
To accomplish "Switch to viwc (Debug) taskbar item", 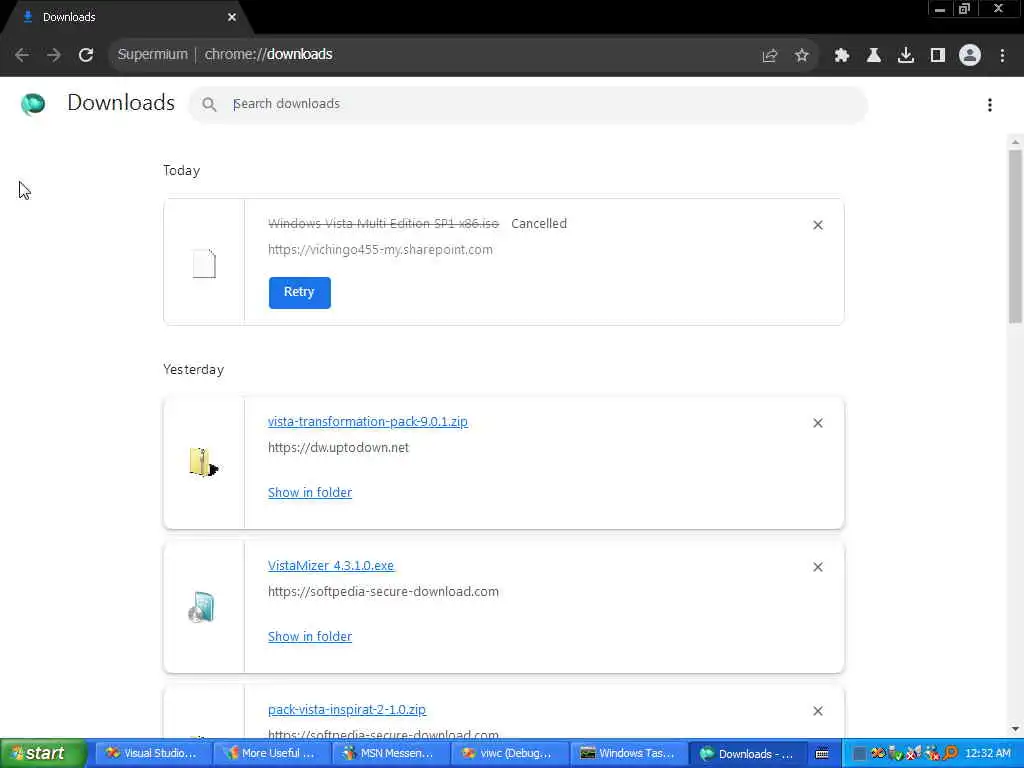I will point(508,754).
